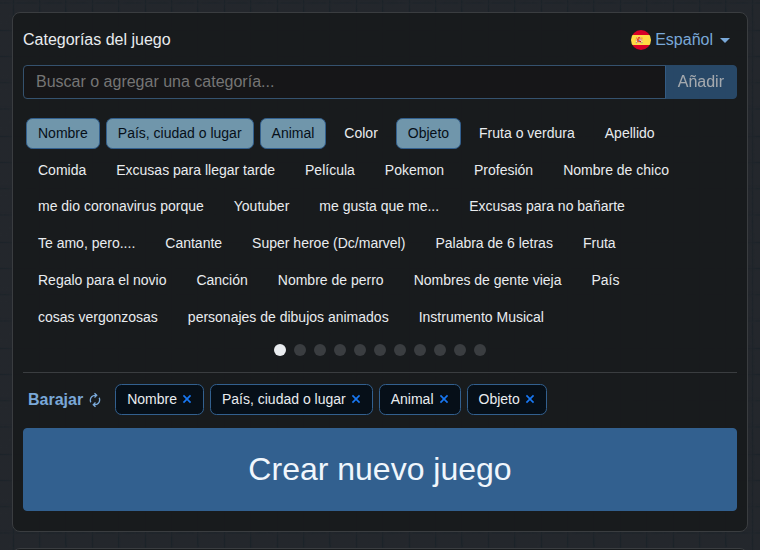
Task: Select Super heroe (Dc/marvel) category
Action: pos(329,243)
